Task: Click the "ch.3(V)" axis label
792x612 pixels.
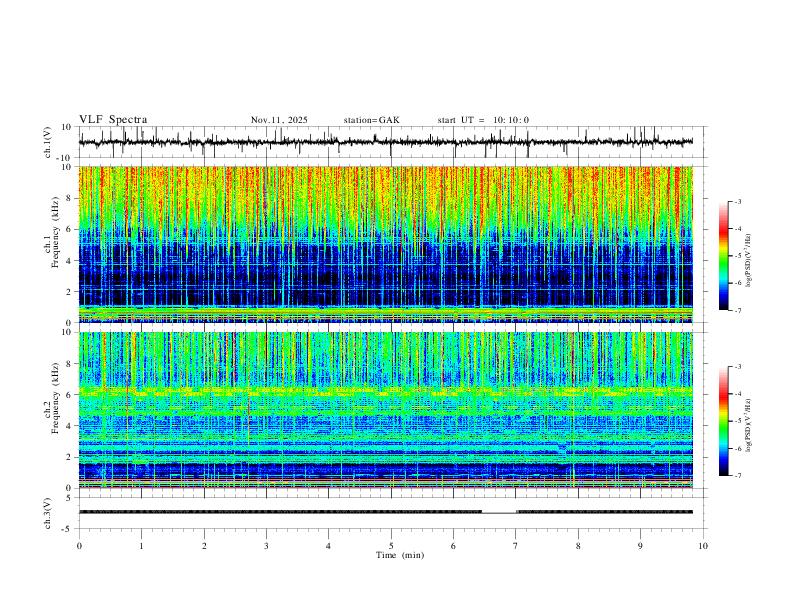Action: point(48,514)
